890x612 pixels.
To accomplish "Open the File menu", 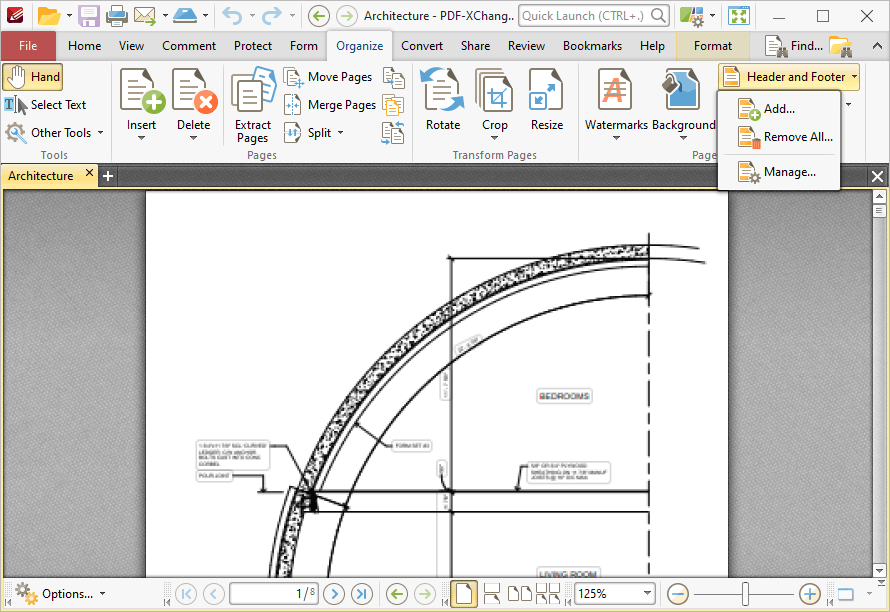I will click(x=28, y=46).
